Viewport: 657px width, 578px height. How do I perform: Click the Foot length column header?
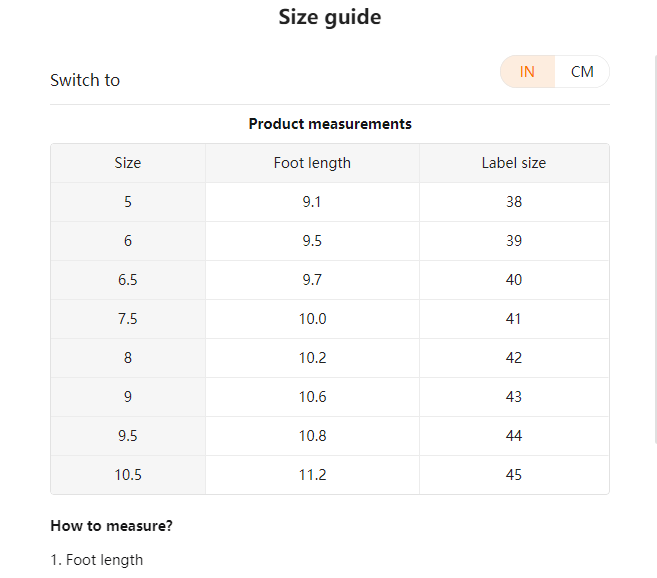312,163
